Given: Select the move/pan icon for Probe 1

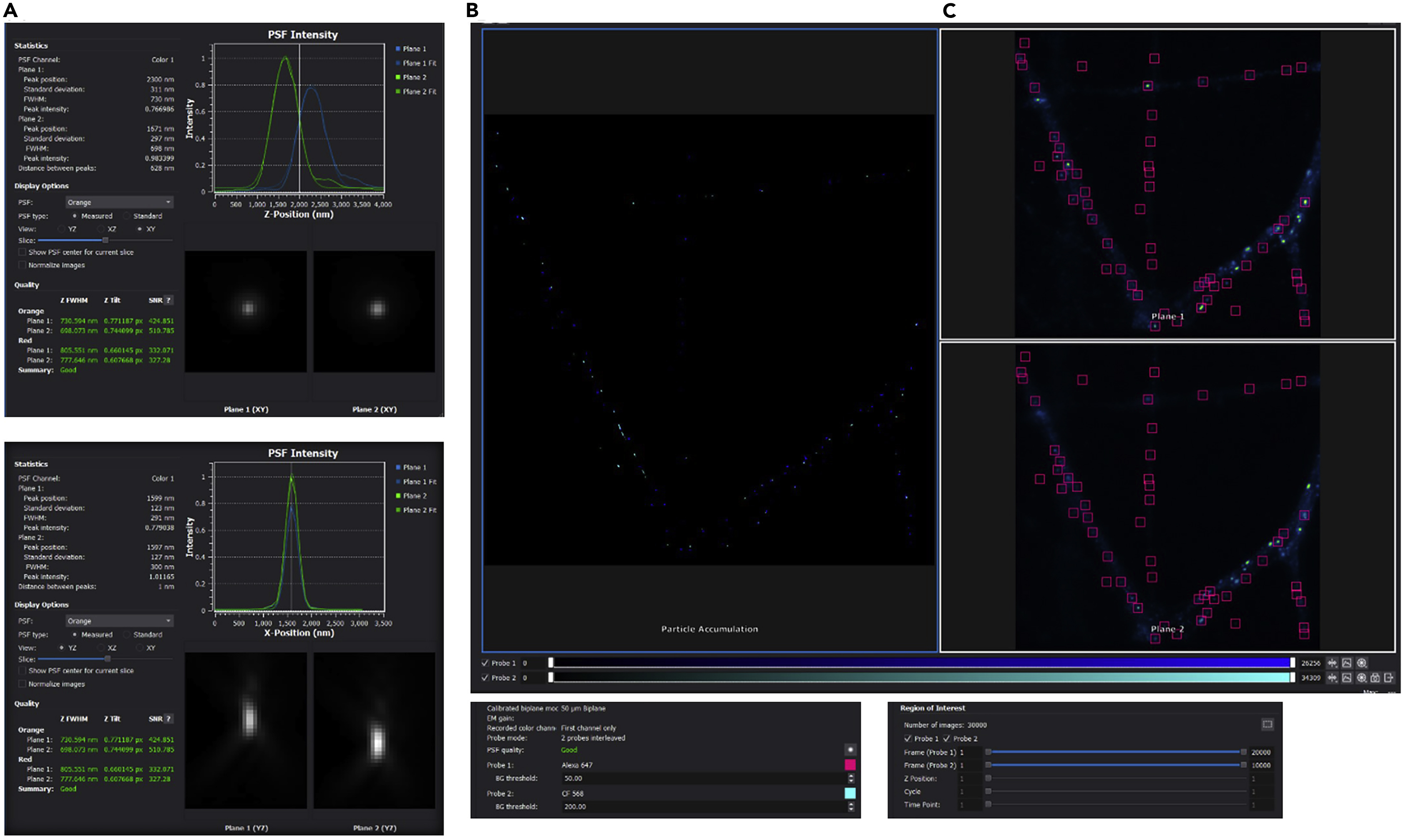Looking at the screenshot, I should 1333,663.
